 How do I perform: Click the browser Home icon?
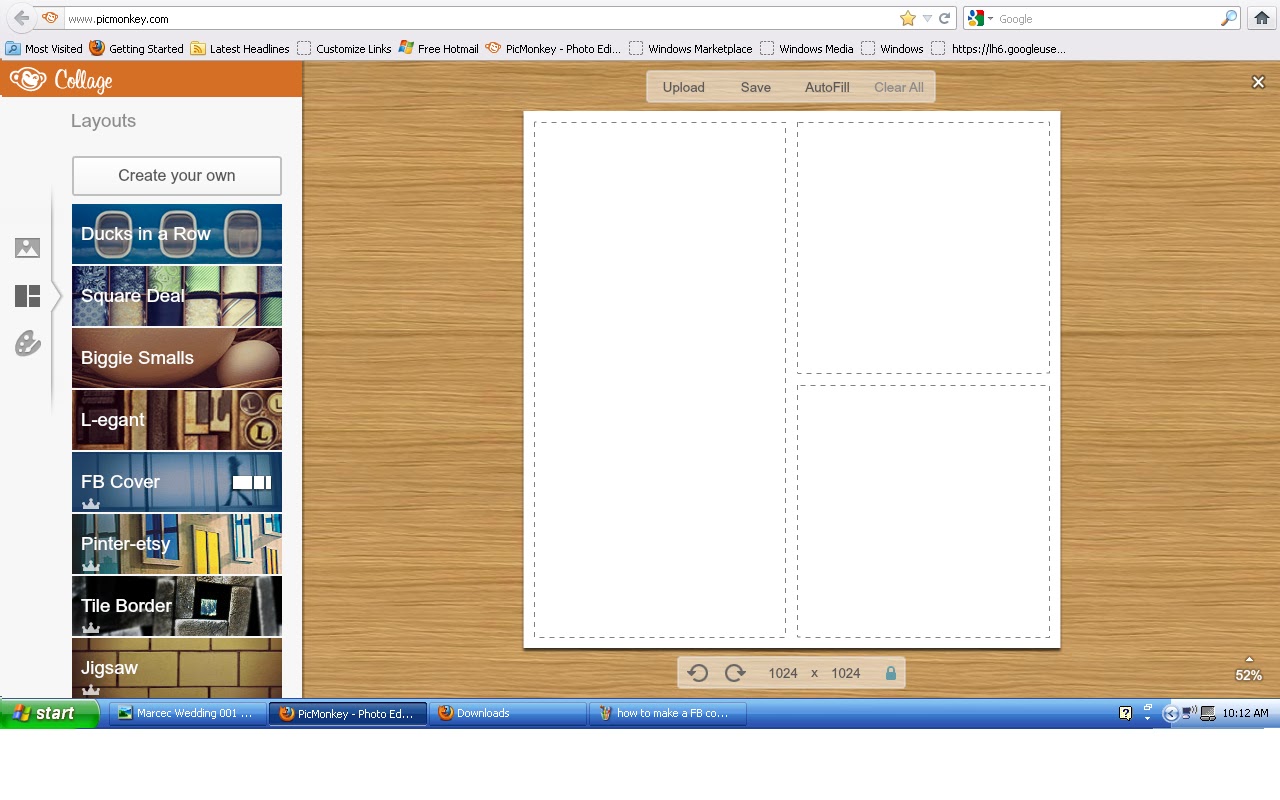1262,18
